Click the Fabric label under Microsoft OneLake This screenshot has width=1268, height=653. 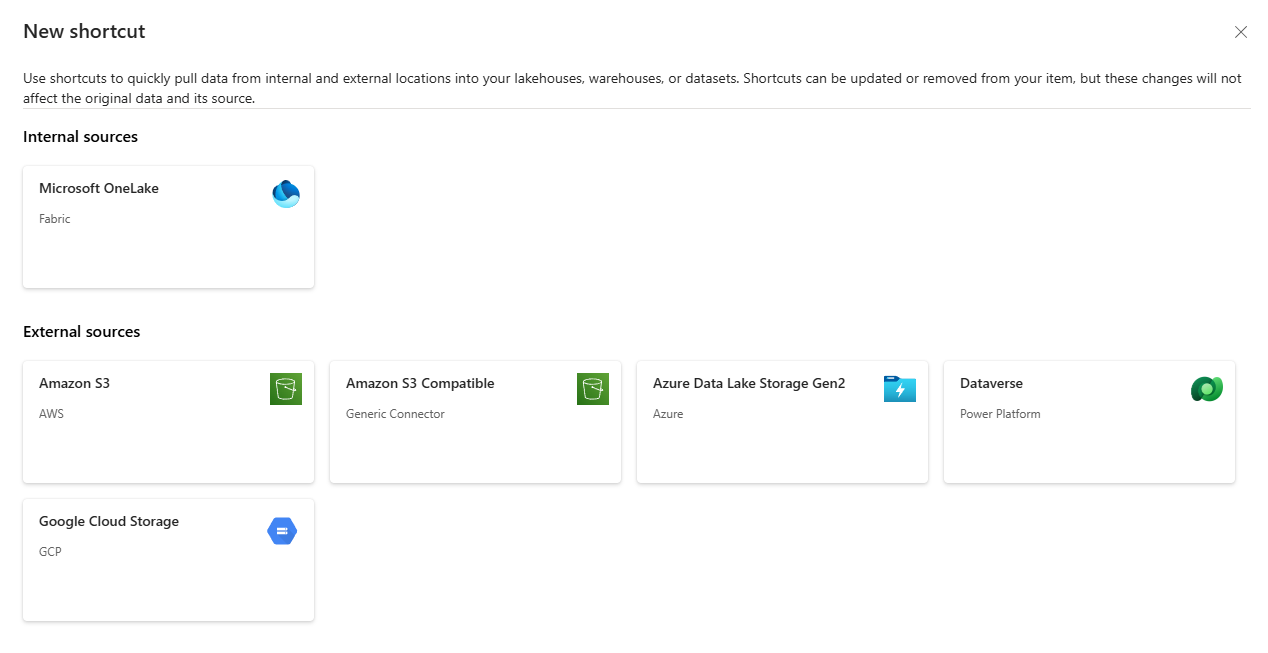click(55, 219)
